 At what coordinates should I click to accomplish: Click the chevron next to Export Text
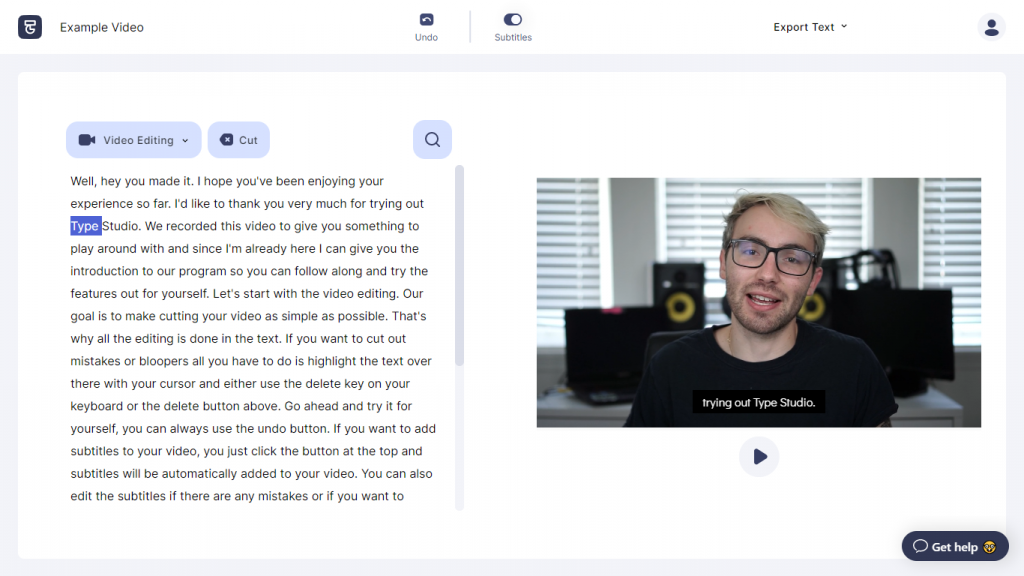(x=844, y=26)
